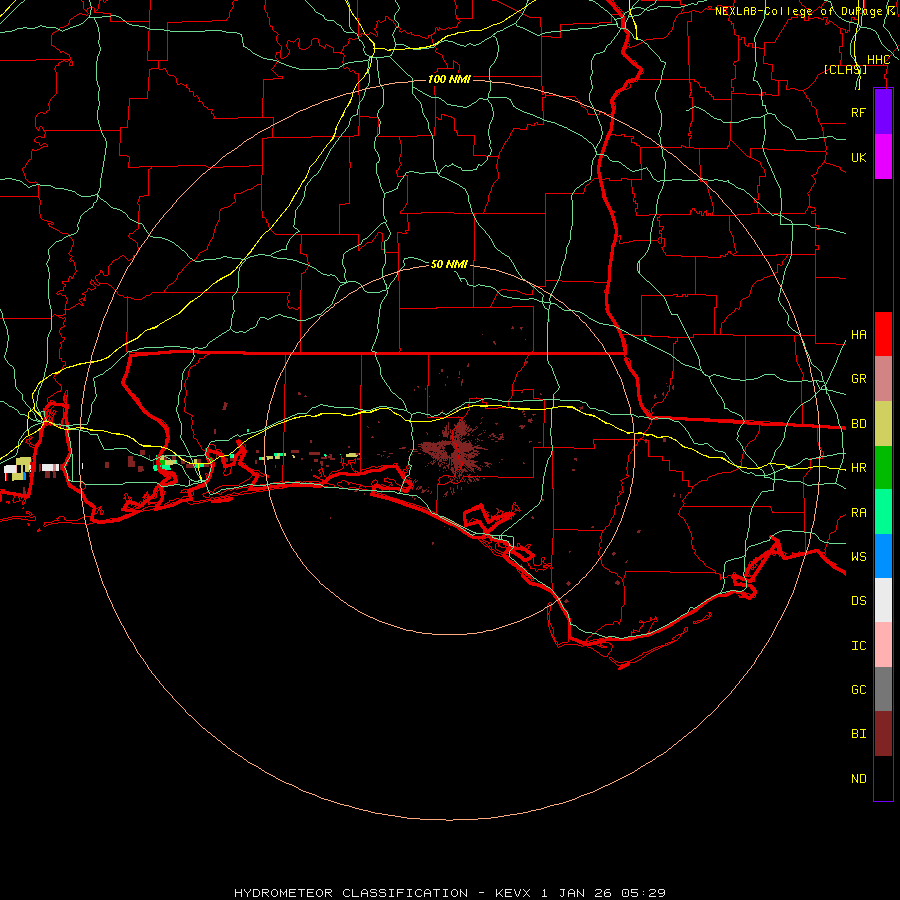The image size is (900, 900).
Task: Click the HR green legend swatch
Action: click(x=883, y=468)
